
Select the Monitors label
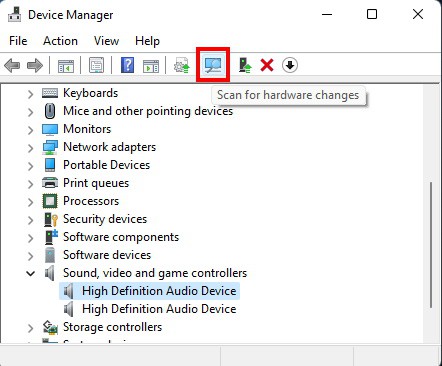pos(87,129)
